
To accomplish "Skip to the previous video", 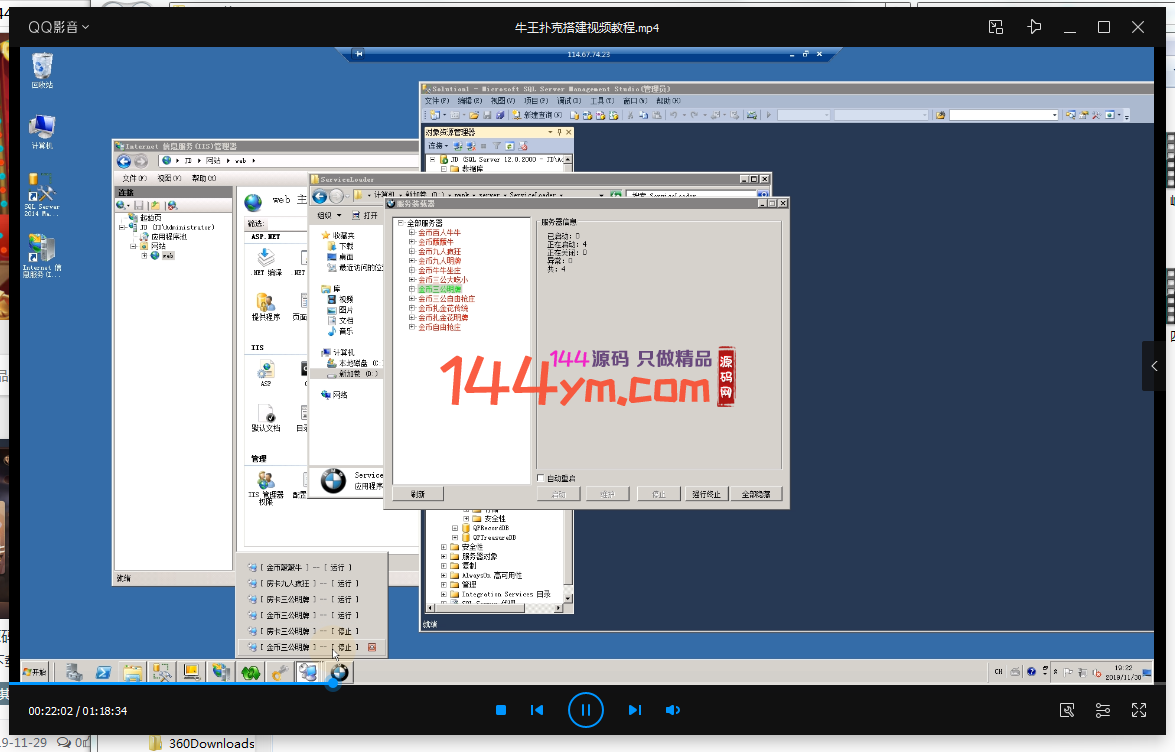I will coord(537,710).
